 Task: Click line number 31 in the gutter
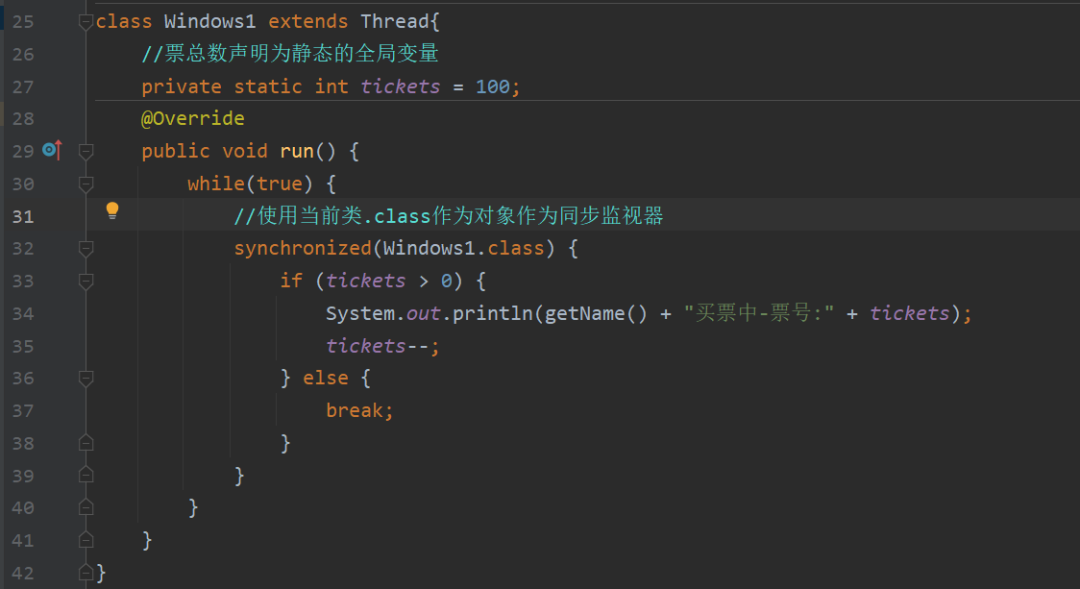(x=23, y=216)
